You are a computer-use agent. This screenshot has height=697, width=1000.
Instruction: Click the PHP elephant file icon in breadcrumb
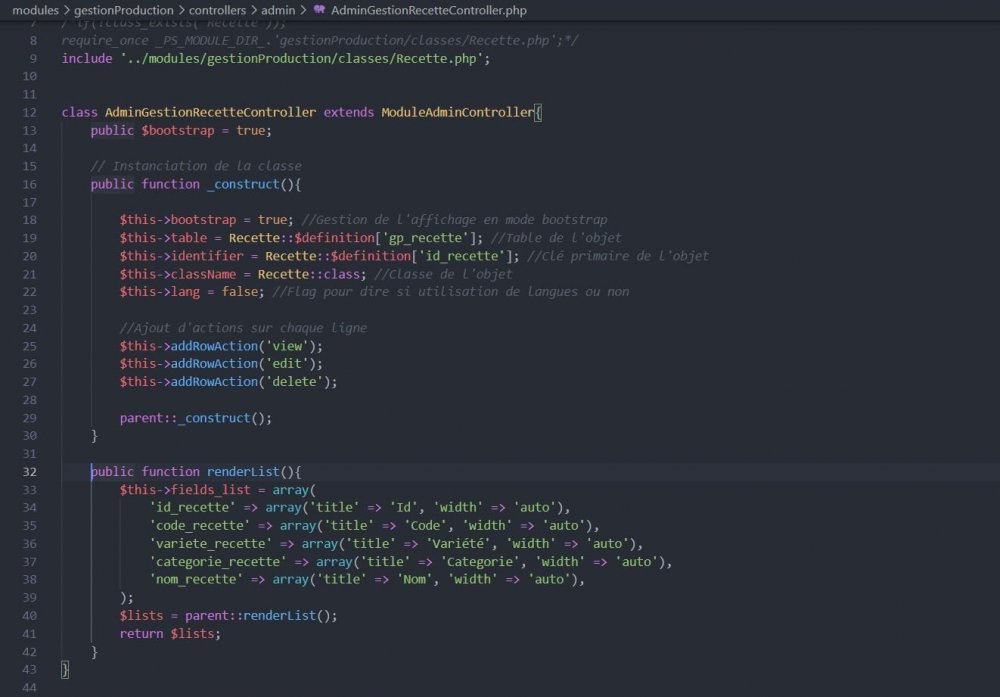click(x=320, y=10)
